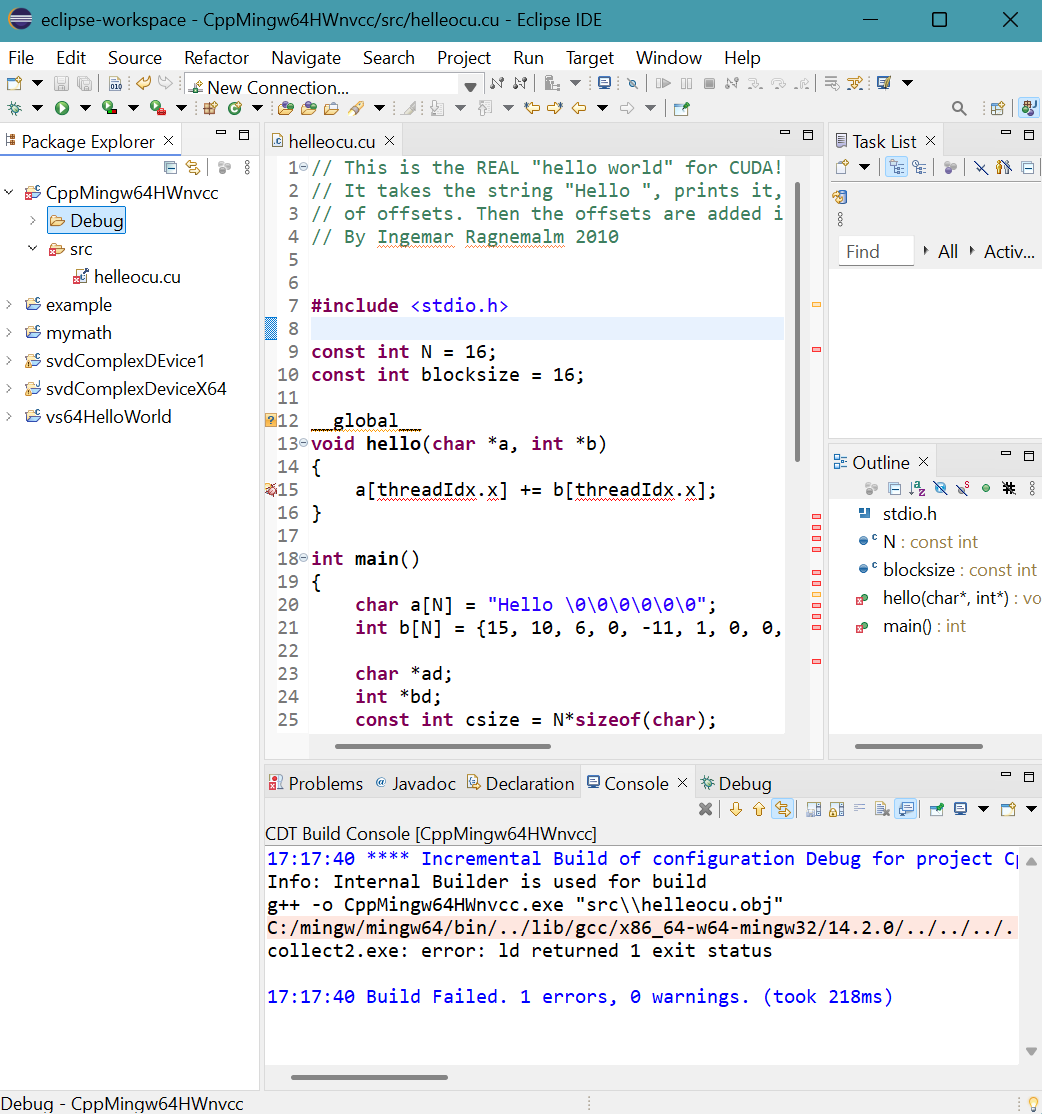1042x1114 pixels.
Task: Select helleocu.cu in the Package Explorer
Action: (137, 276)
